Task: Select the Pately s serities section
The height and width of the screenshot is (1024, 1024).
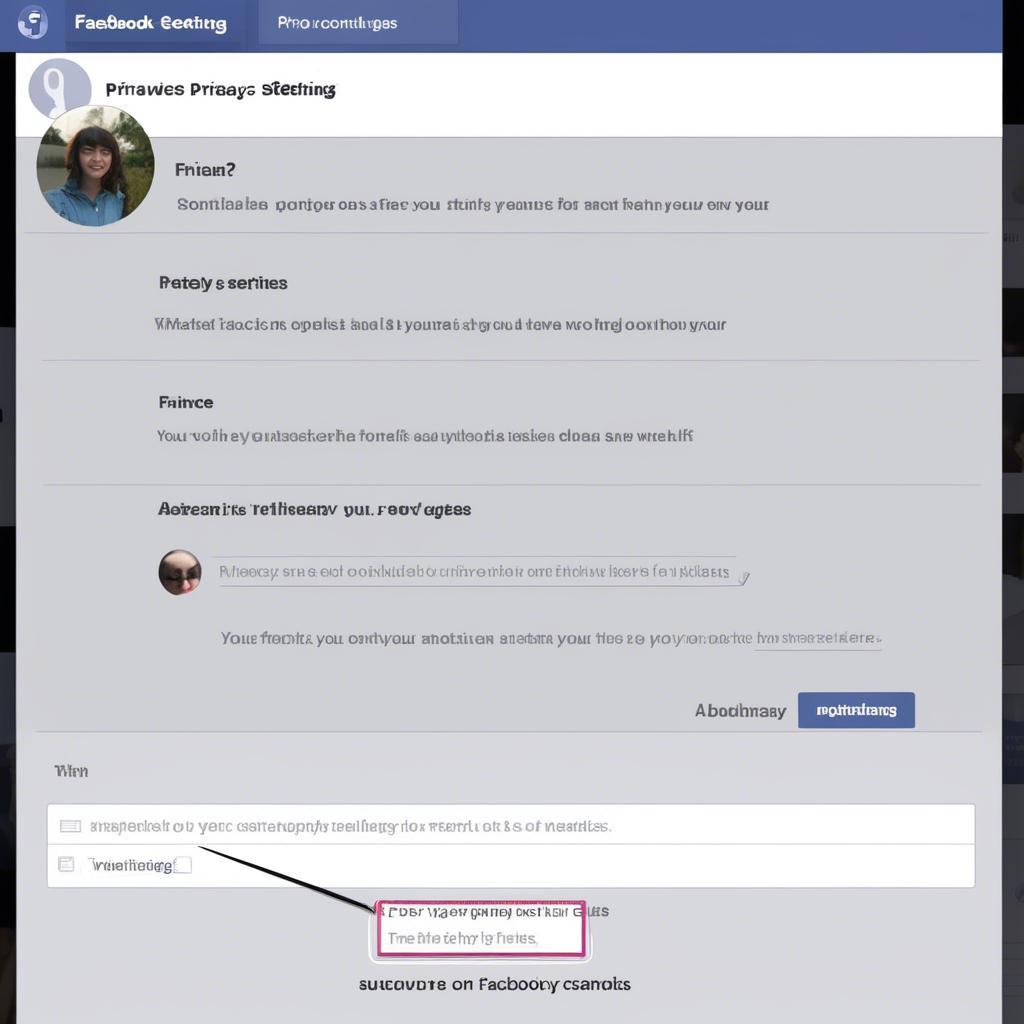Action: 223,283
